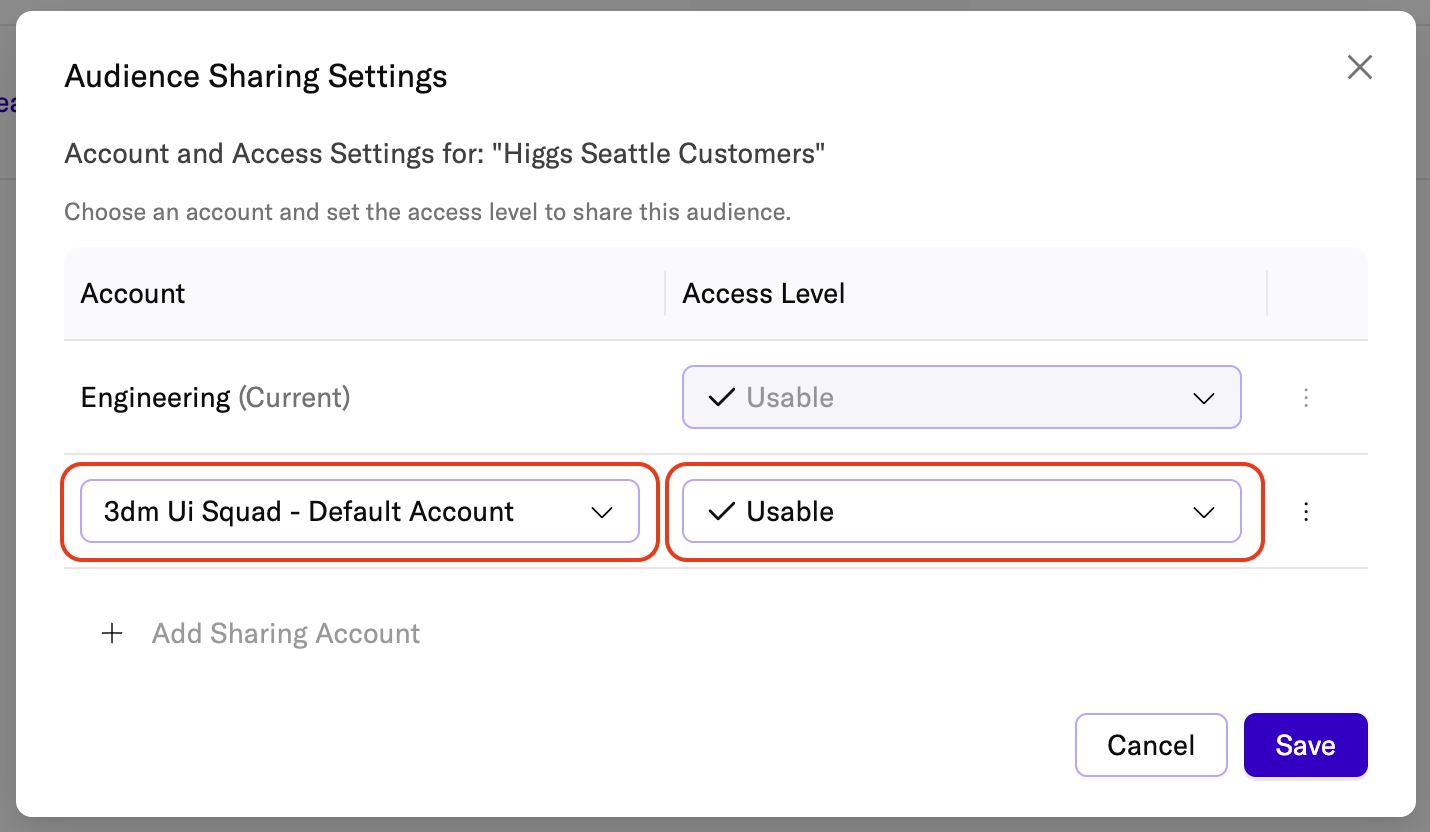Expand the 3dm Ui Squad account chevron arrow
The height and width of the screenshot is (832, 1430).
pyautogui.click(x=601, y=512)
